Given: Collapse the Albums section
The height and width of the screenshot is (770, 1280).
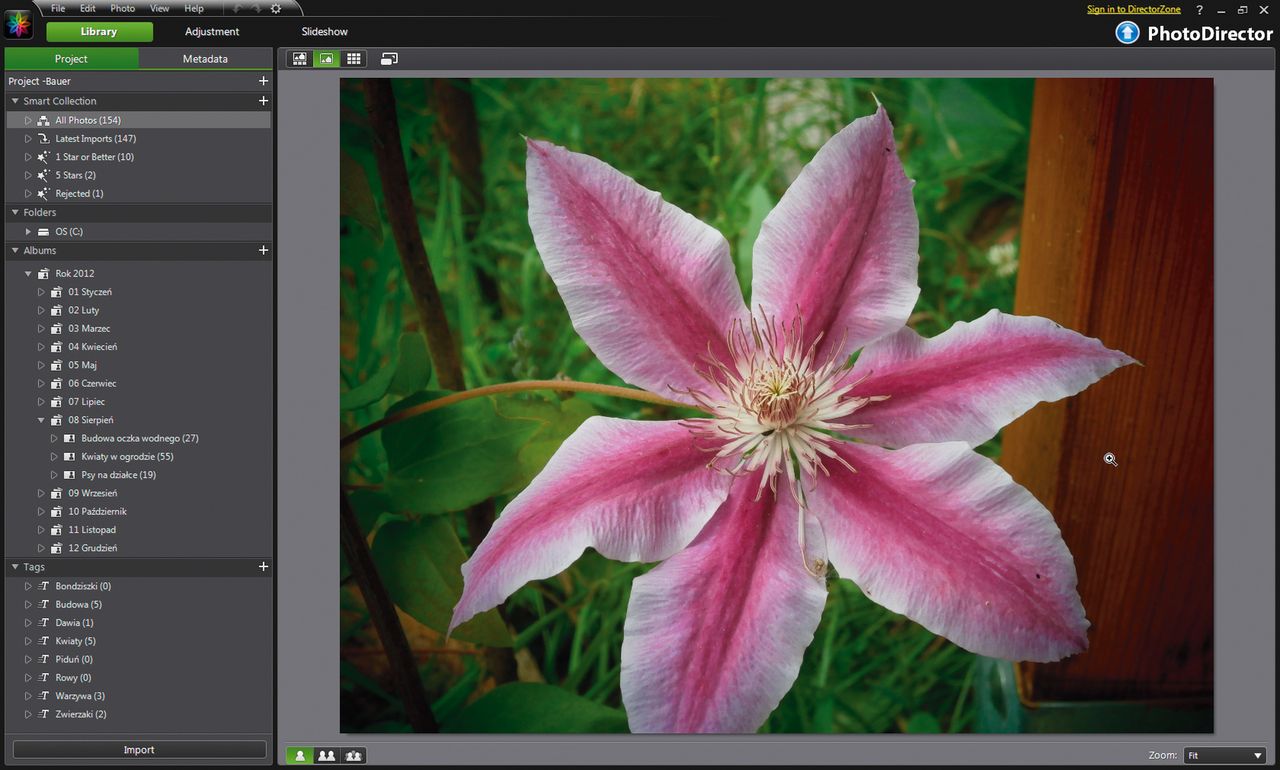Looking at the screenshot, I should click(x=14, y=250).
